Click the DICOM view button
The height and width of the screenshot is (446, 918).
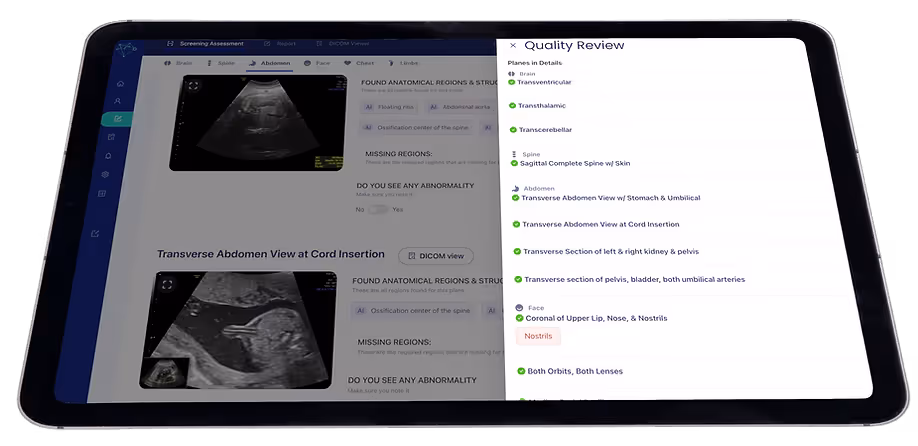[435, 256]
